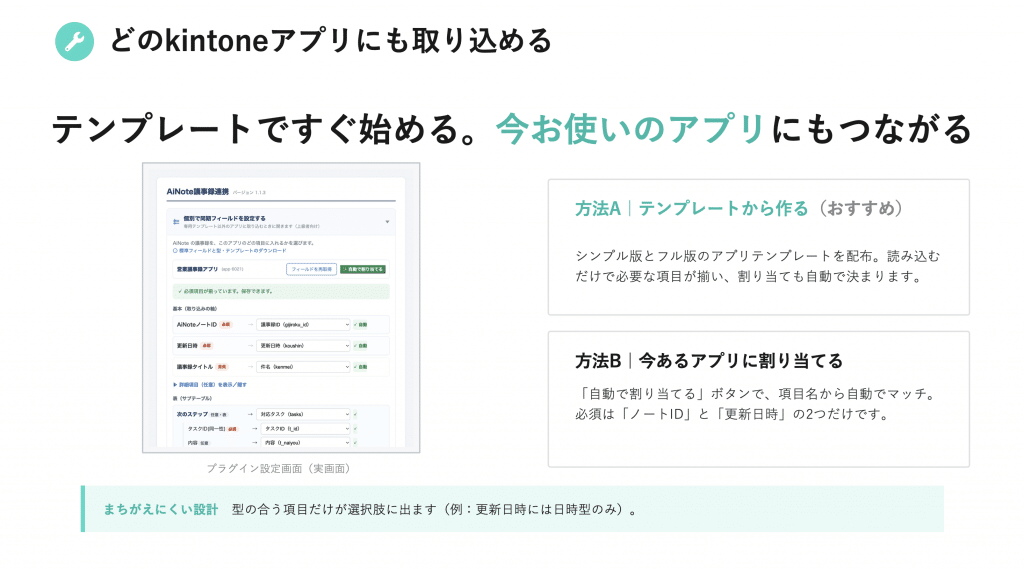Click the '方法A｜テンプレートから作る' heading

tap(692, 208)
